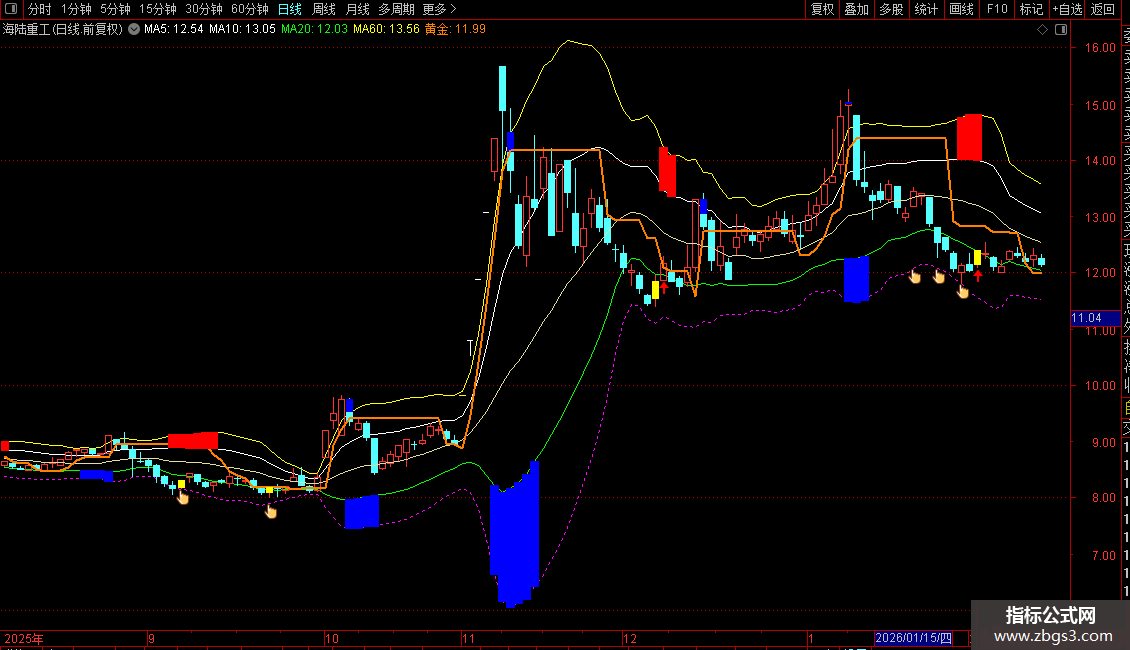Click month 10 on the time axis
The image size is (1130, 650).
tap(332, 638)
